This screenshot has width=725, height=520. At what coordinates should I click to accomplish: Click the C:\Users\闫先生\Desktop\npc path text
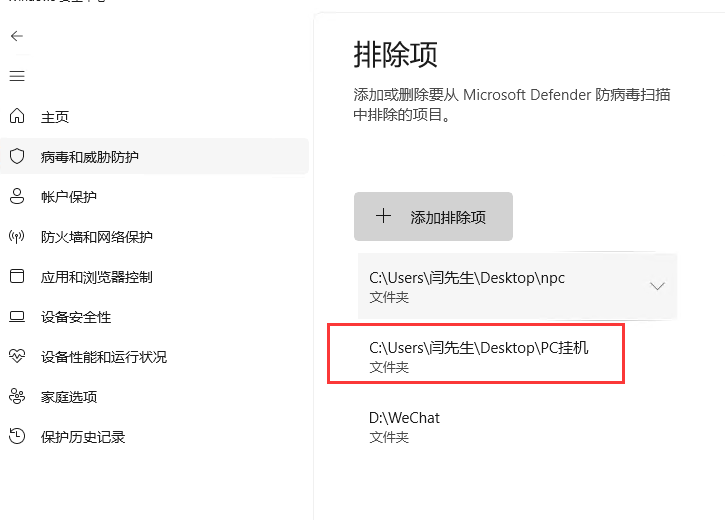point(467,278)
